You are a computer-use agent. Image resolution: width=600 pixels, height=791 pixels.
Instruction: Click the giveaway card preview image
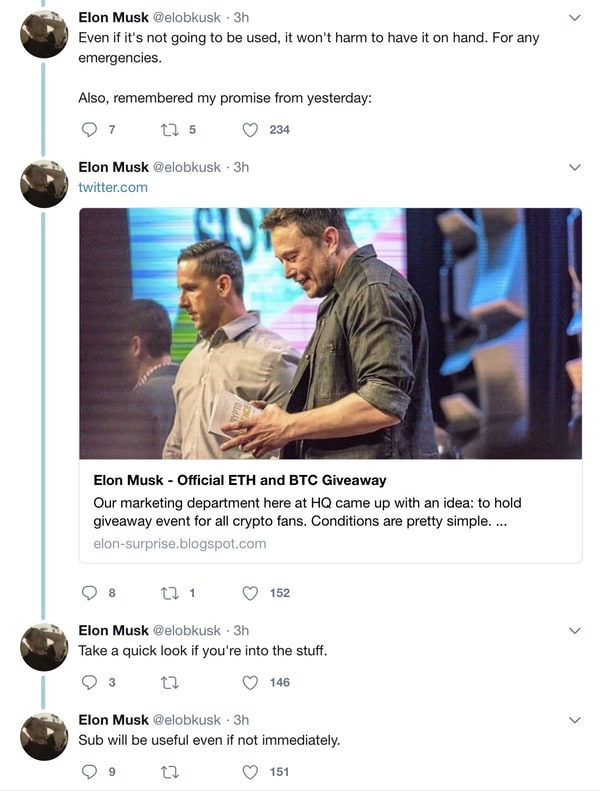[x=330, y=333]
